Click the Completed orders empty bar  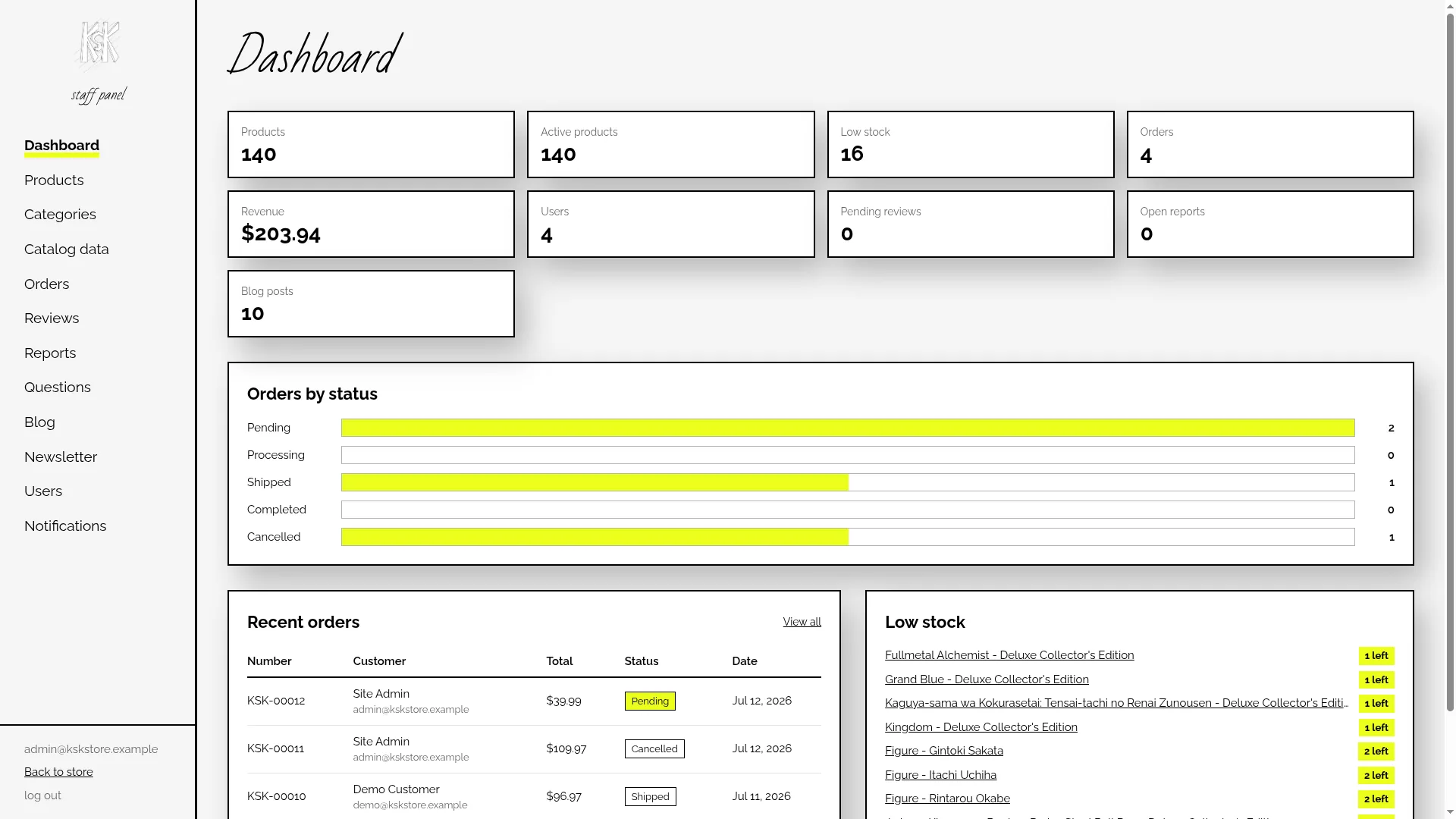(848, 510)
